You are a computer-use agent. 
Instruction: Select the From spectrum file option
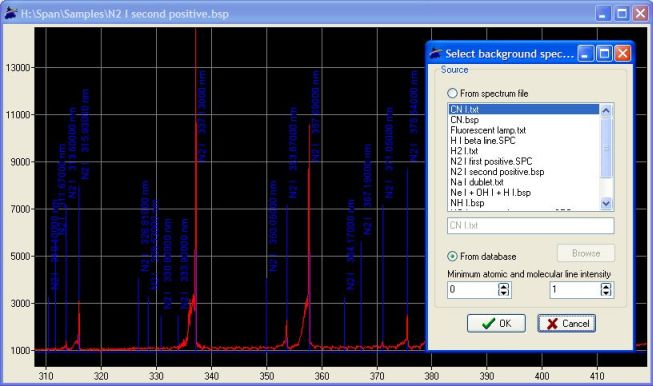click(488, 93)
